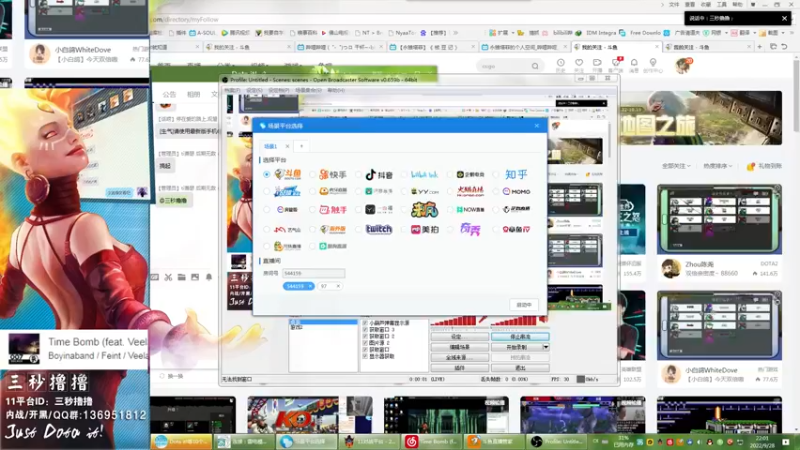Select the Meipai (美拍) platform radio button
This screenshot has width=800, height=450.
pos(404,230)
